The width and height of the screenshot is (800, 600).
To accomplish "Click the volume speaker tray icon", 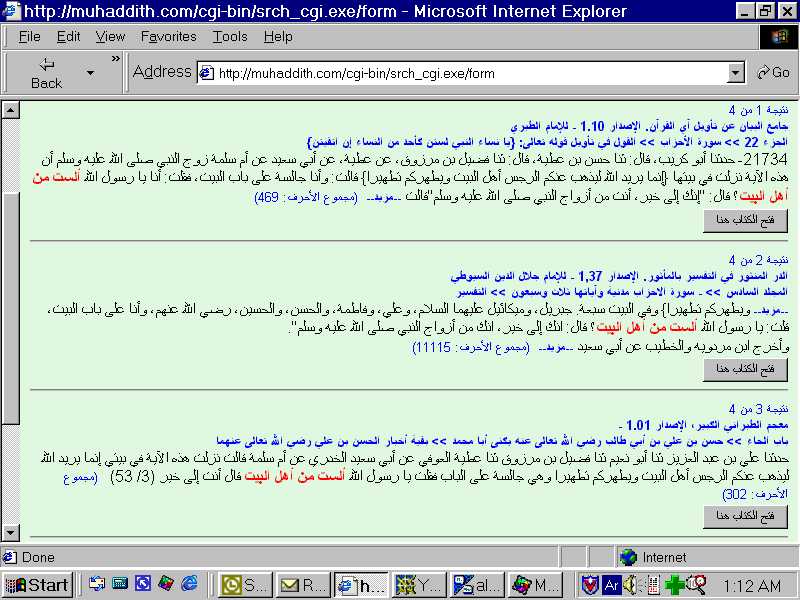I will pyautogui.click(x=631, y=585).
